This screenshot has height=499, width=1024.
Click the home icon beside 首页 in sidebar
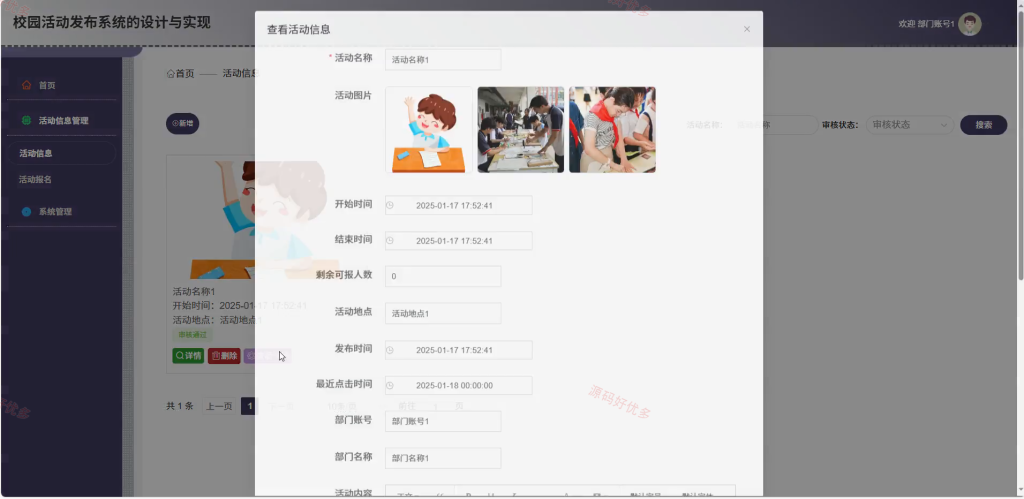pos(26,85)
